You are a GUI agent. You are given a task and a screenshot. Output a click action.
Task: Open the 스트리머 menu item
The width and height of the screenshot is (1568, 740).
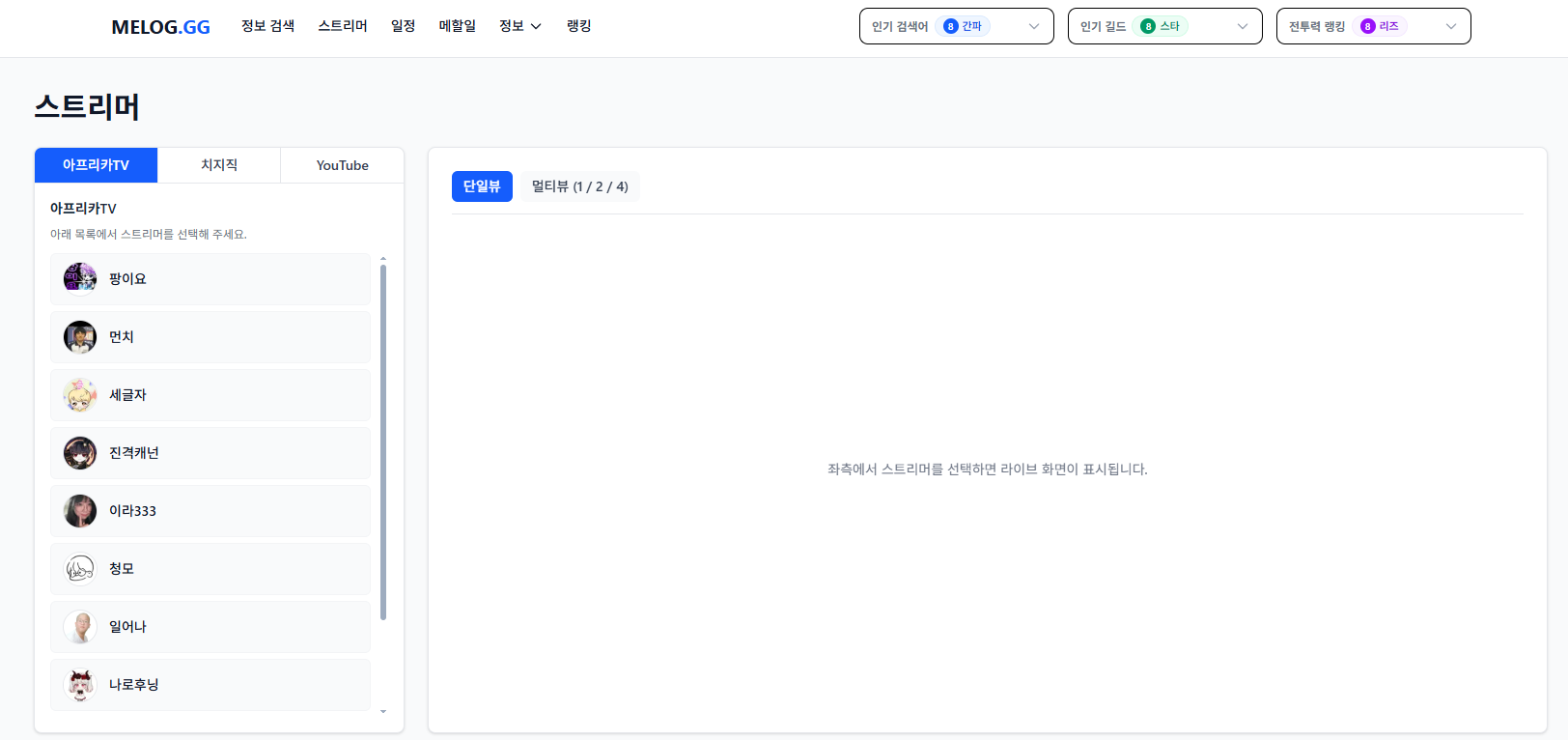[343, 26]
